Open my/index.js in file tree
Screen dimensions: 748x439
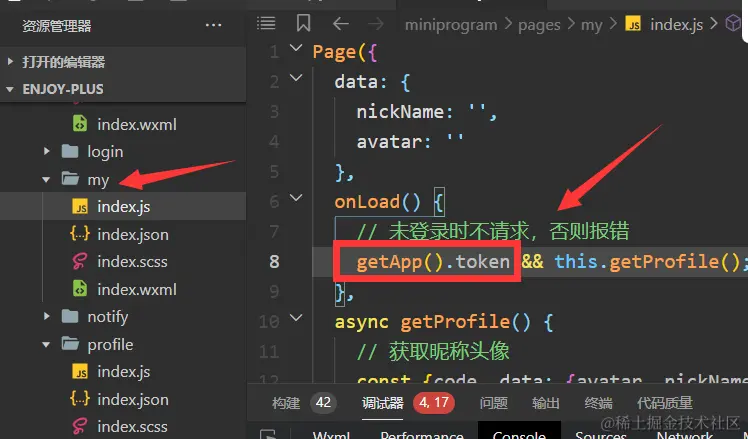(x=123, y=207)
